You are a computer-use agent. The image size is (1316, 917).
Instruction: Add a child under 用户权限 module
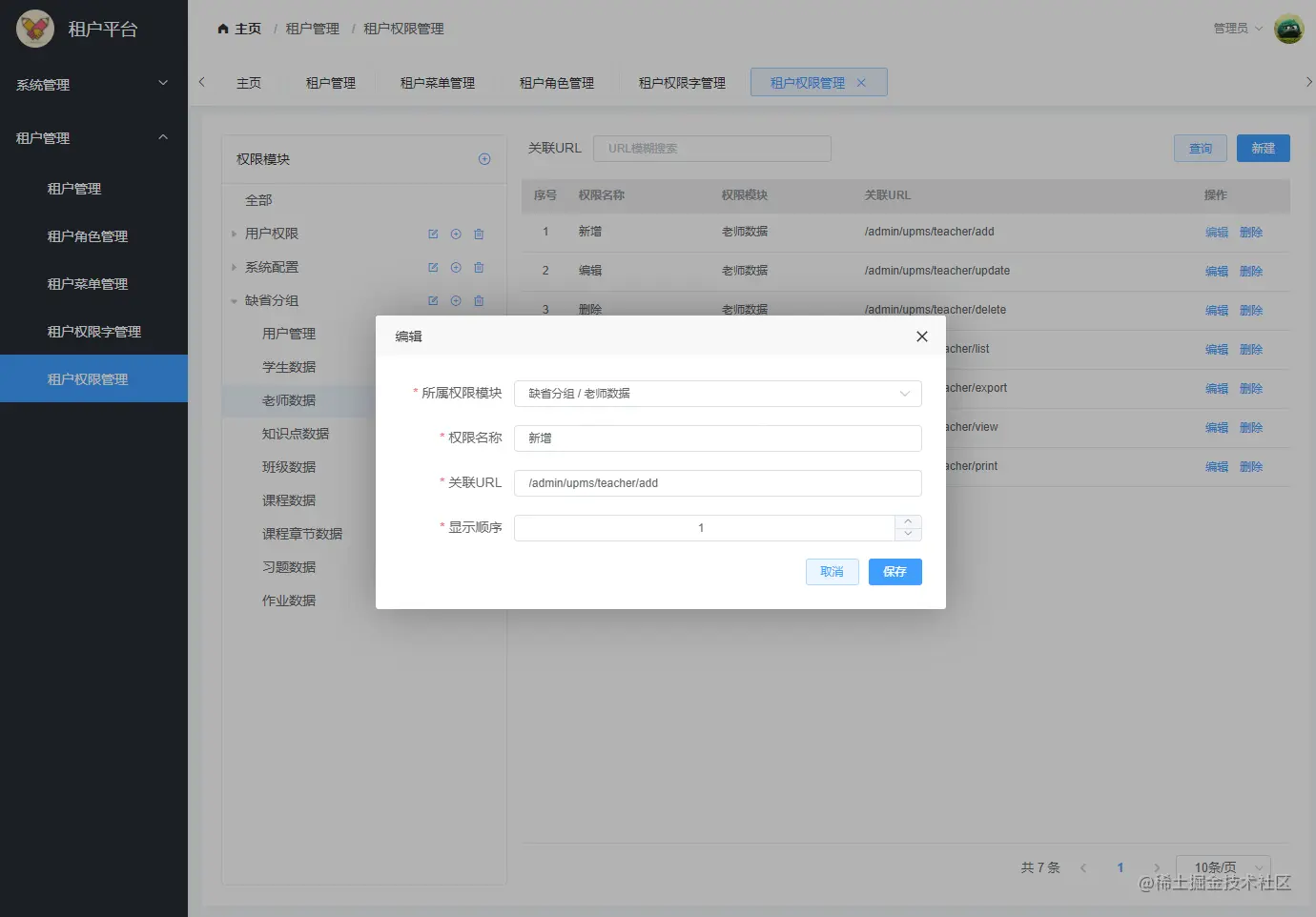(x=456, y=234)
